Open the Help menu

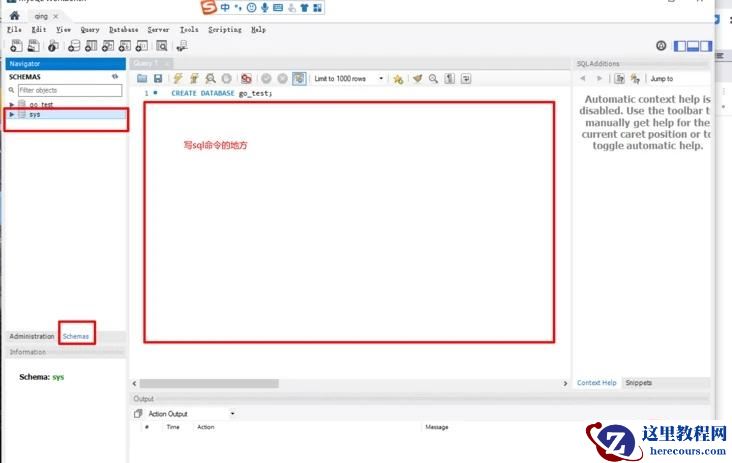[x=258, y=29]
